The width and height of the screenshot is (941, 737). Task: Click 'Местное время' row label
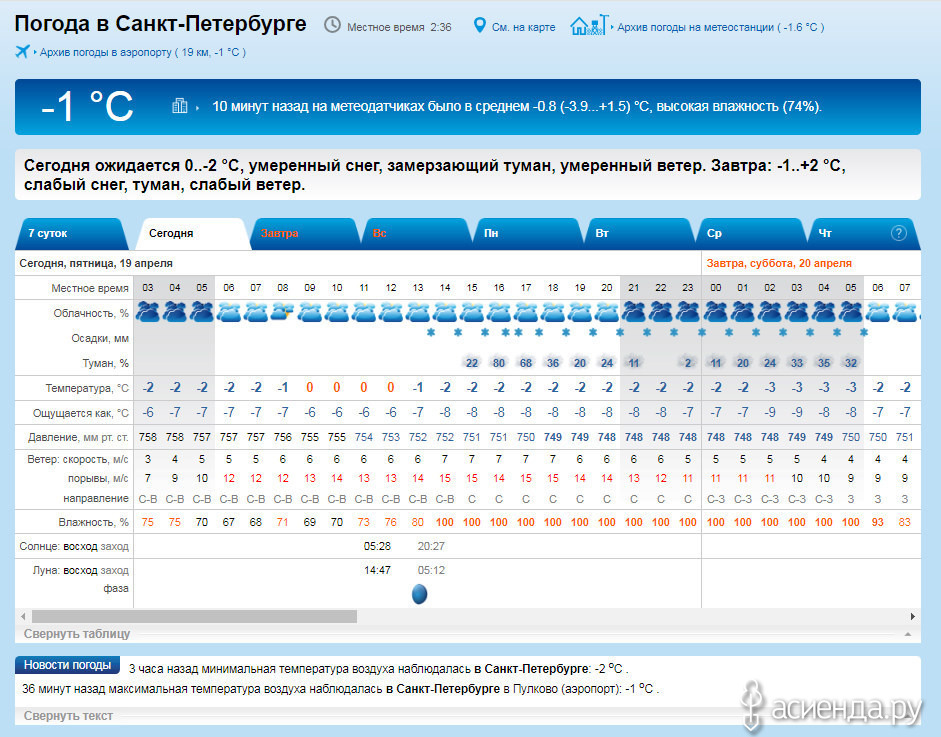tap(90, 288)
